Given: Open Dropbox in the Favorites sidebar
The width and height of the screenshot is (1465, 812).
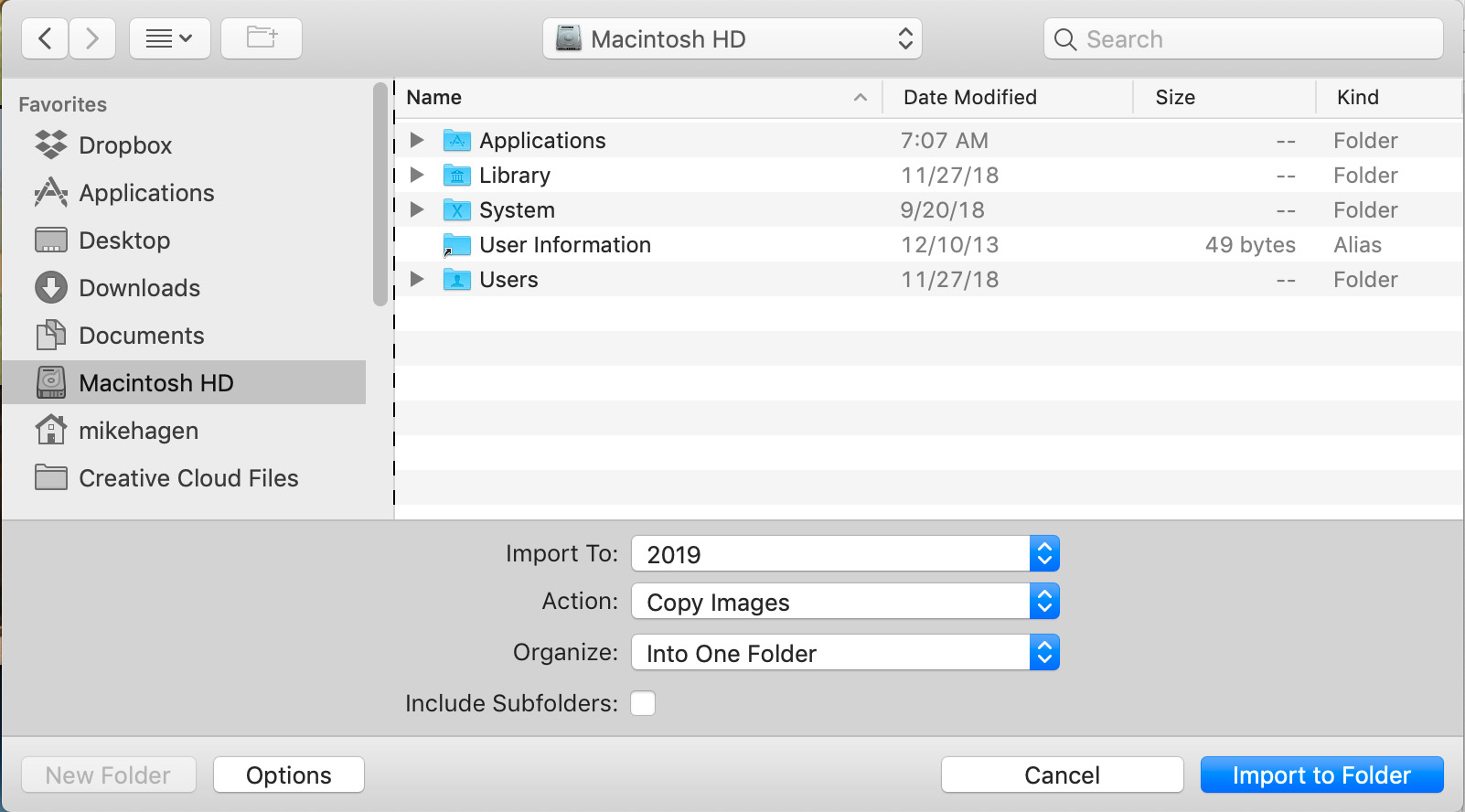Looking at the screenshot, I should click(124, 145).
